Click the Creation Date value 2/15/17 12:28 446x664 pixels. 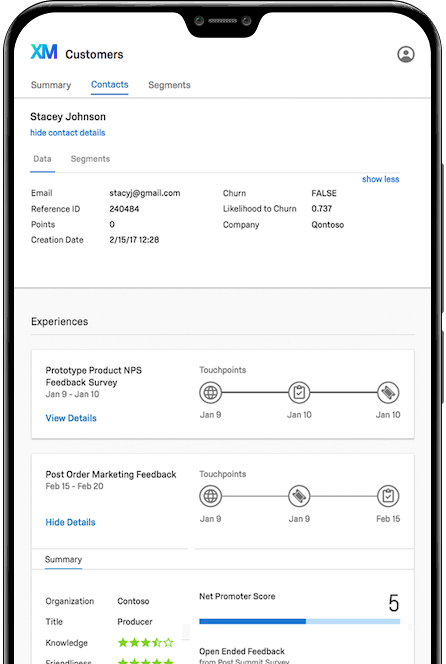point(134,240)
